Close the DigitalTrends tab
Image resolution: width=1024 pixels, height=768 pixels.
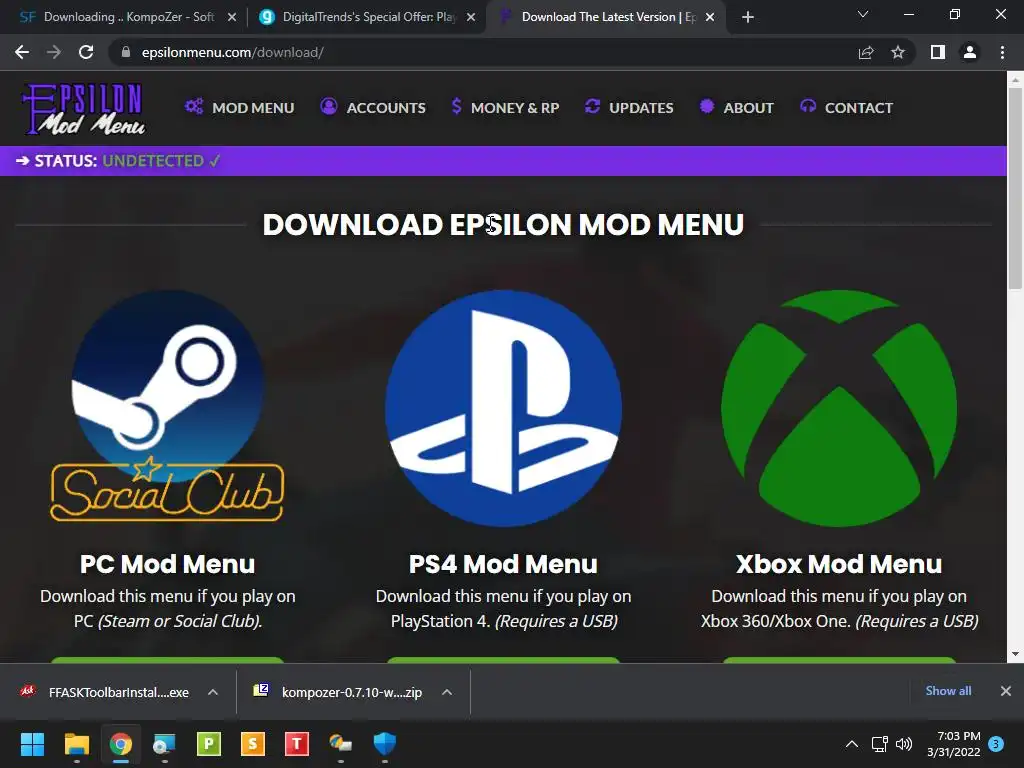click(x=471, y=17)
